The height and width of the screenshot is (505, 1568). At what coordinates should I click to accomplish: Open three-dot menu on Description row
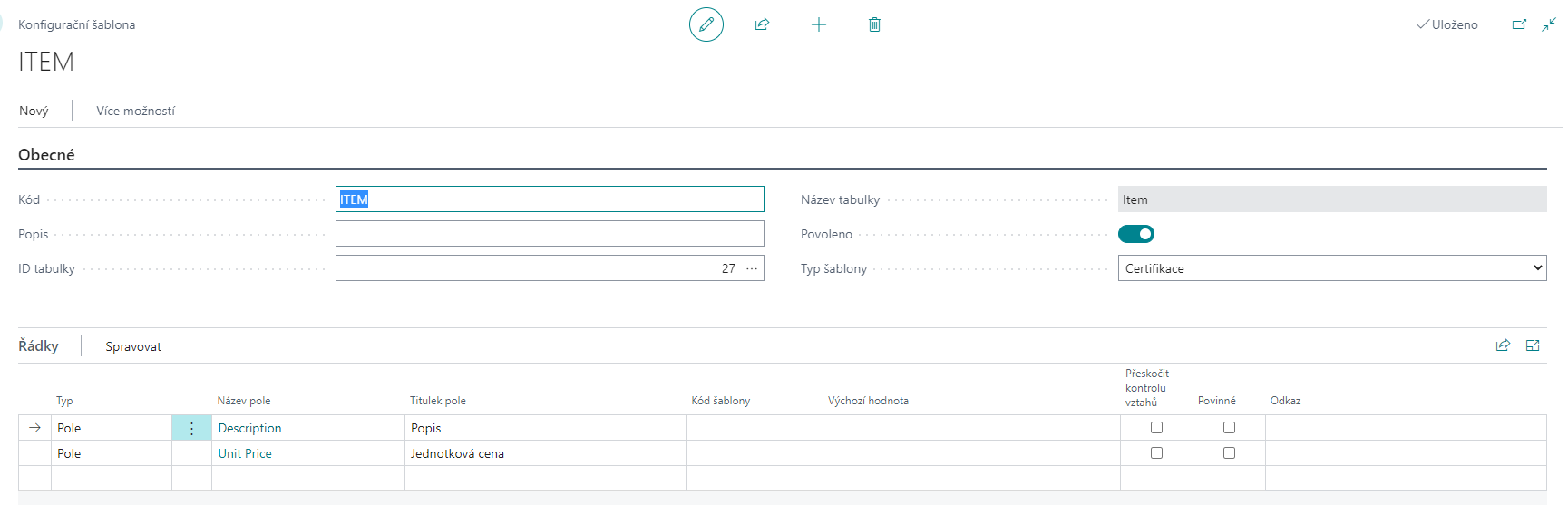191,428
